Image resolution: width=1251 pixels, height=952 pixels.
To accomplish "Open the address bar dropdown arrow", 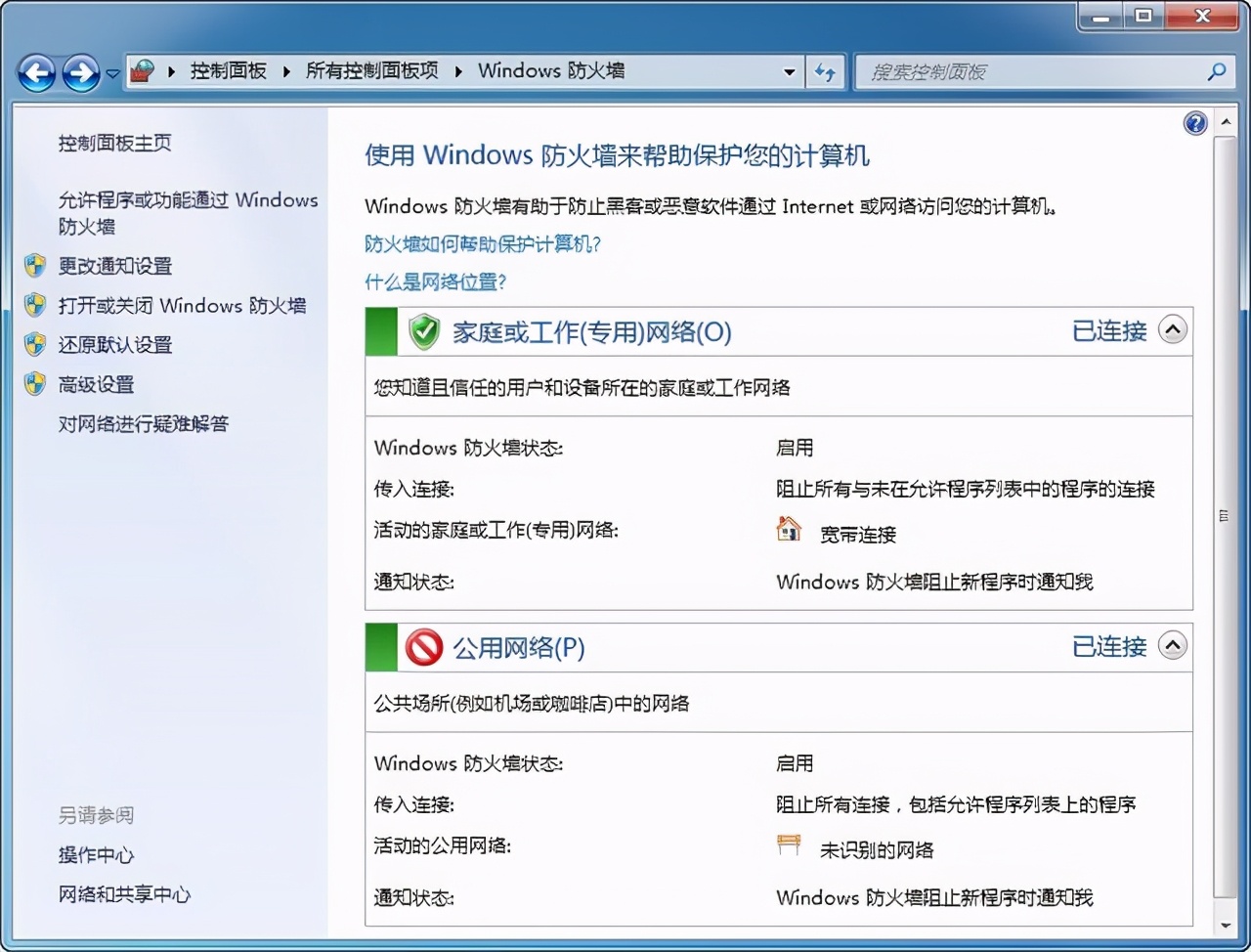I will (x=790, y=71).
